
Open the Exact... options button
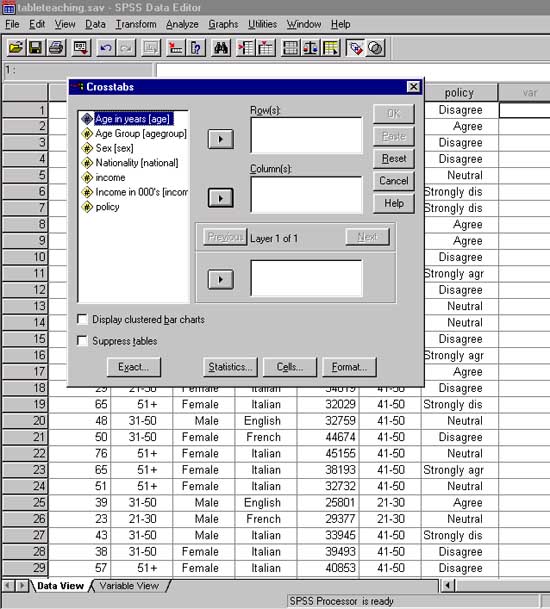click(x=134, y=367)
